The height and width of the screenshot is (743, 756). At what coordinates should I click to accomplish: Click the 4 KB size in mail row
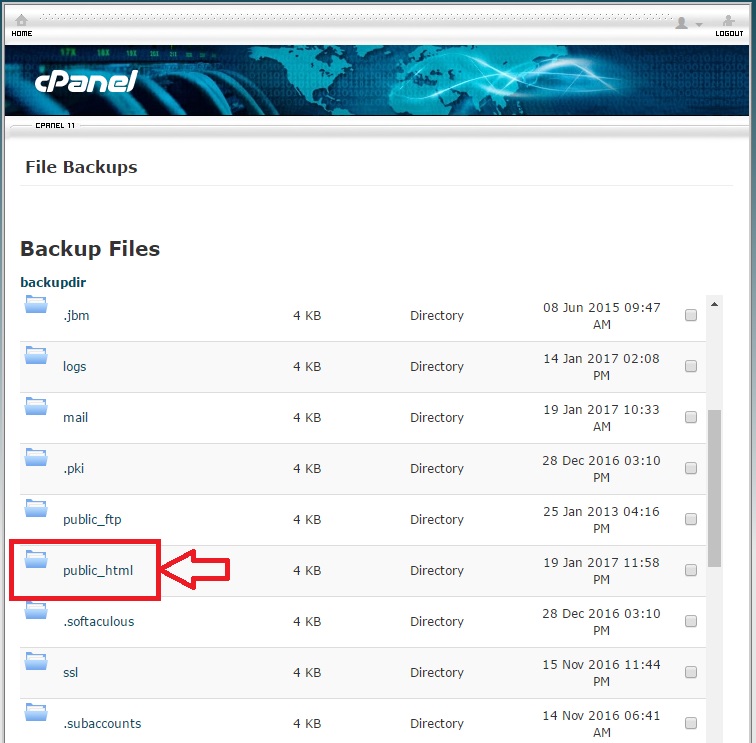307,418
